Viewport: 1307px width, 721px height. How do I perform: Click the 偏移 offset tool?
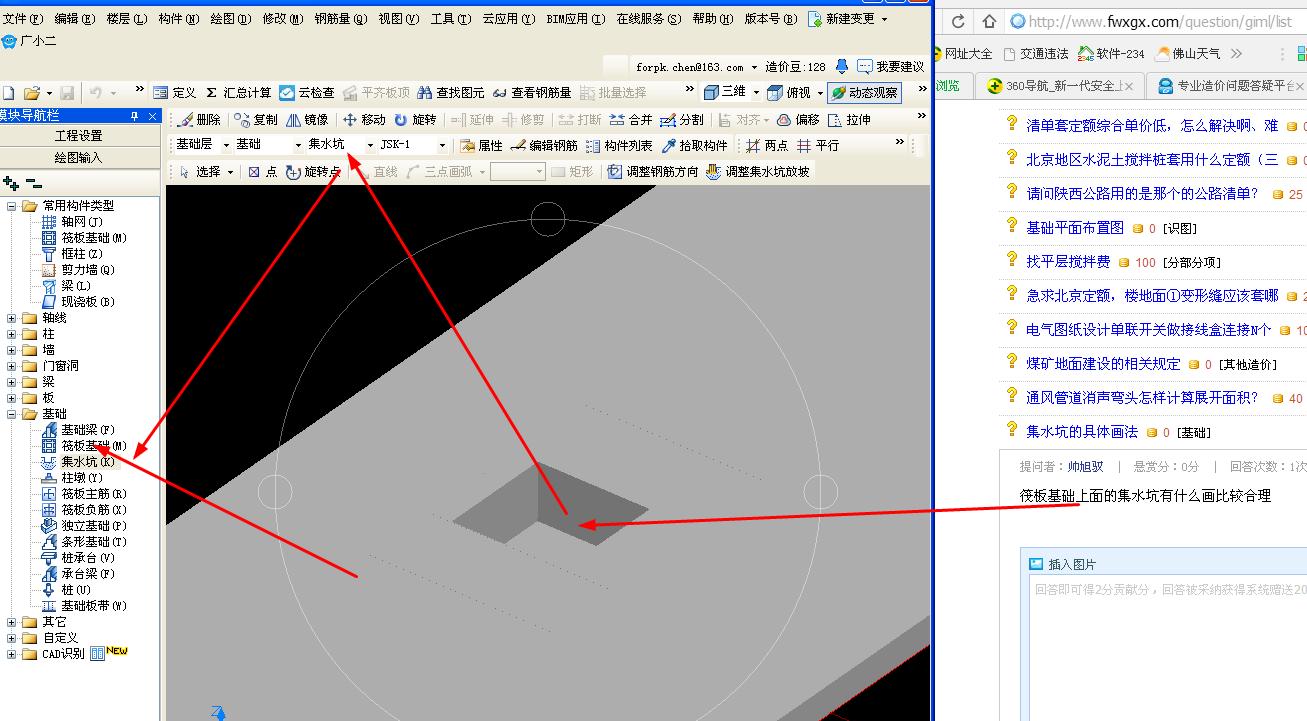click(x=798, y=119)
